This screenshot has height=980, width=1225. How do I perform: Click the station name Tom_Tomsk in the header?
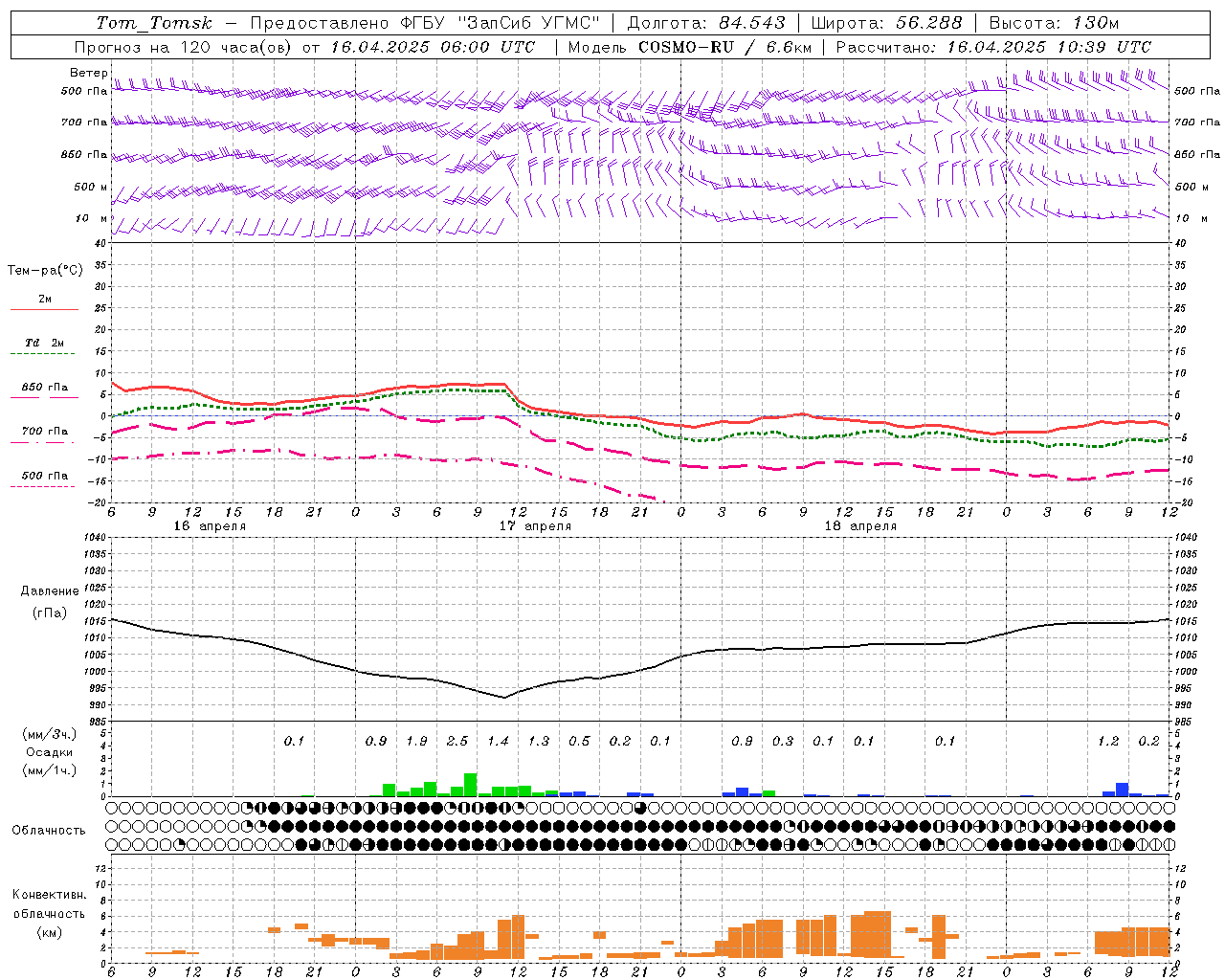point(154,23)
